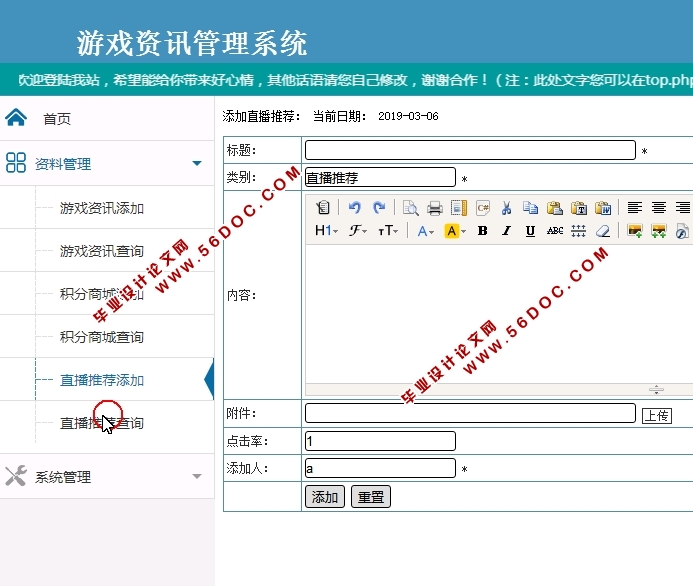This screenshot has height=586, width=693.
Task: Focus the 点击率 input field
Action: pyautogui.click(x=380, y=441)
